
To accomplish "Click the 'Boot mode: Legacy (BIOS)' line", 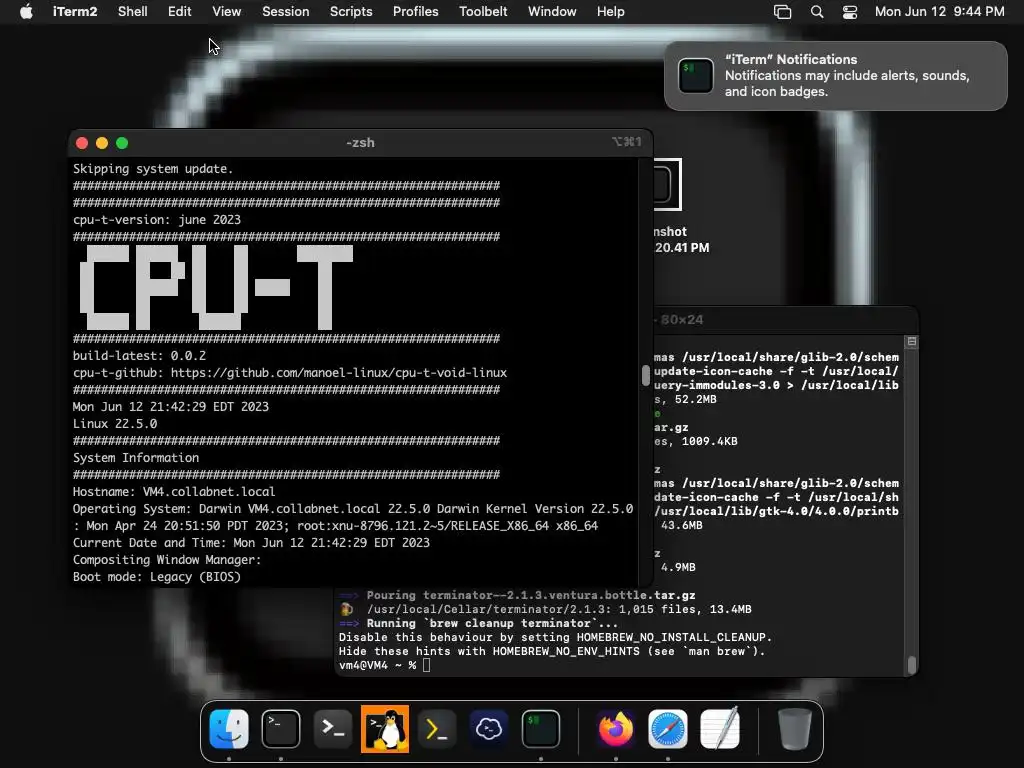I will [x=157, y=577].
